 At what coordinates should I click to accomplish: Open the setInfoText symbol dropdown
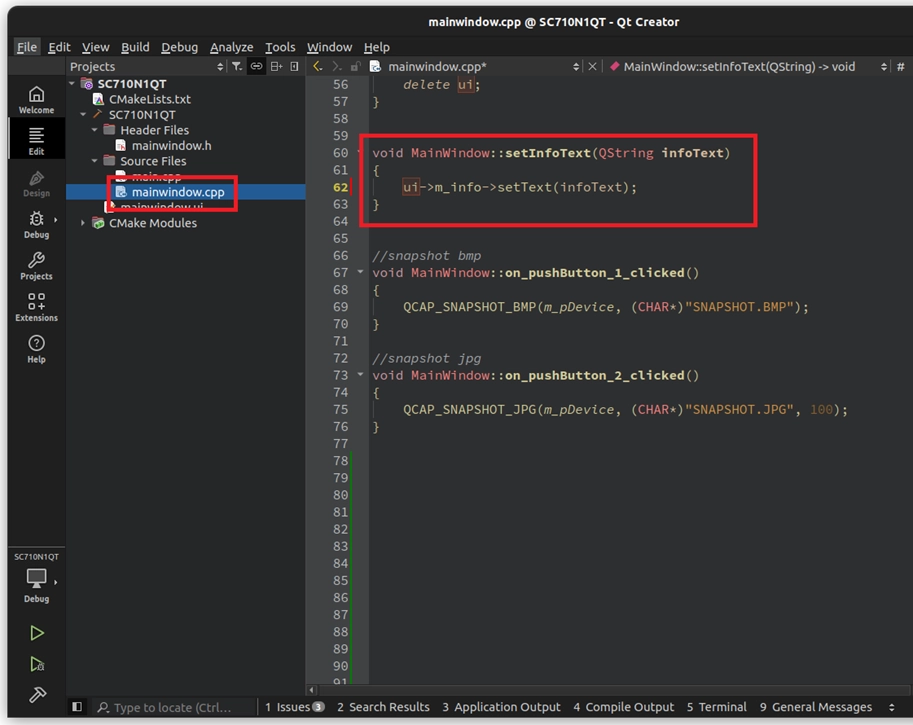tap(884, 66)
